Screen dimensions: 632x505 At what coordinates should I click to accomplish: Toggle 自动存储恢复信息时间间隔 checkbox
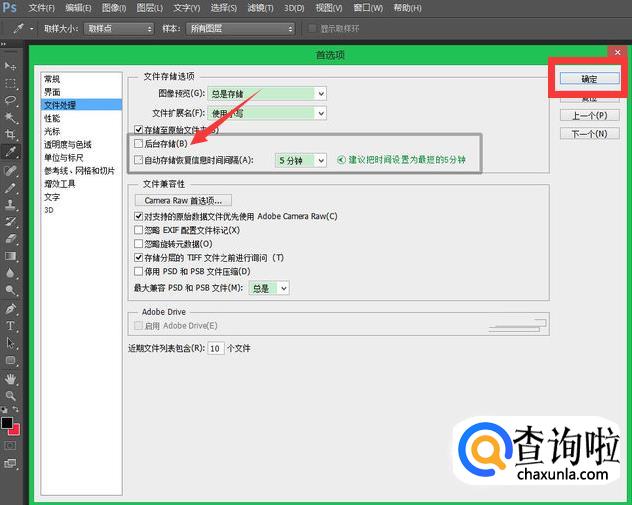139,160
